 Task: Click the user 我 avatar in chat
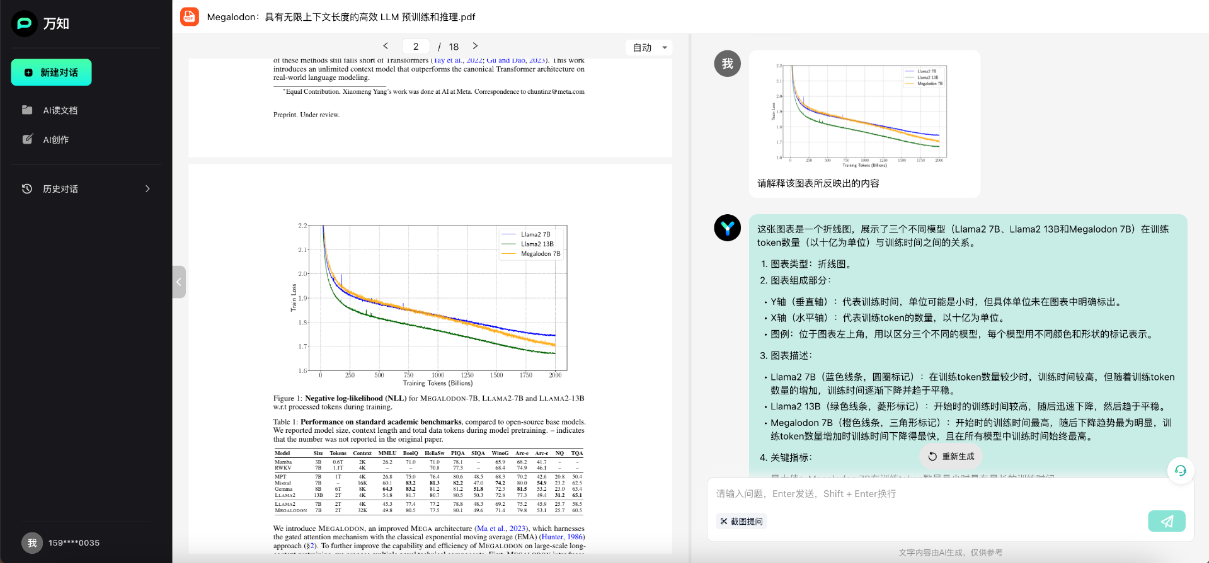727,64
